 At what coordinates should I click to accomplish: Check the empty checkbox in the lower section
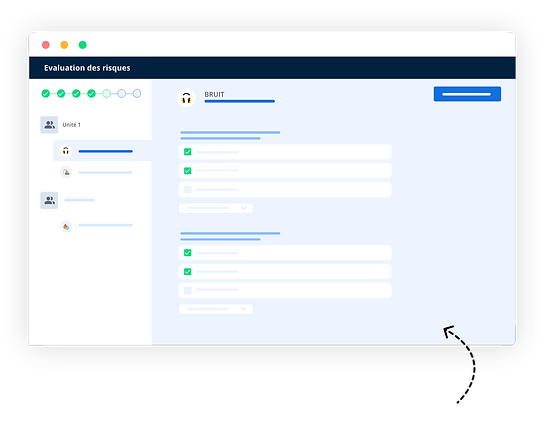tap(188, 290)
